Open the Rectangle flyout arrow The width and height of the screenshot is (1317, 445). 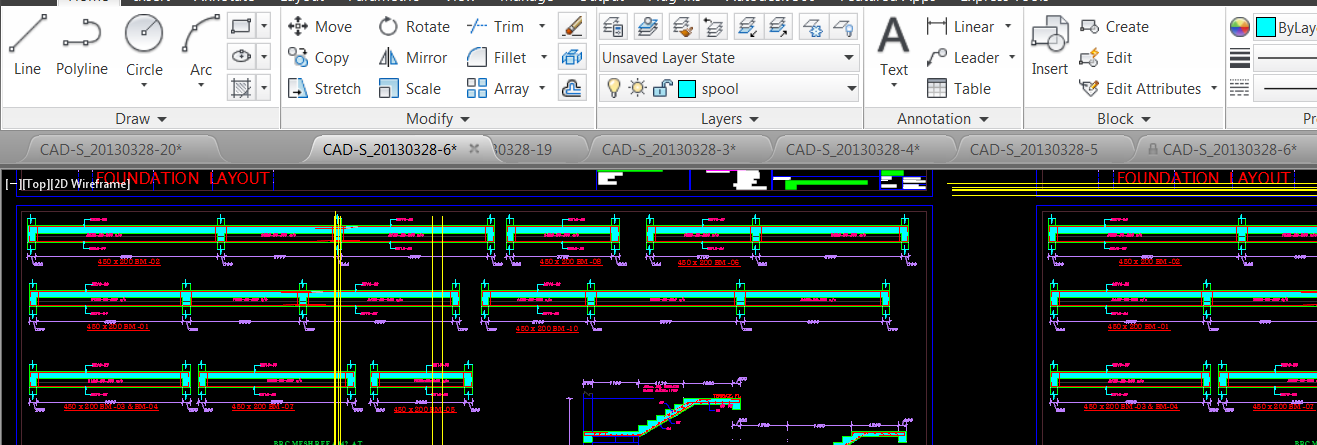(263, 27)
